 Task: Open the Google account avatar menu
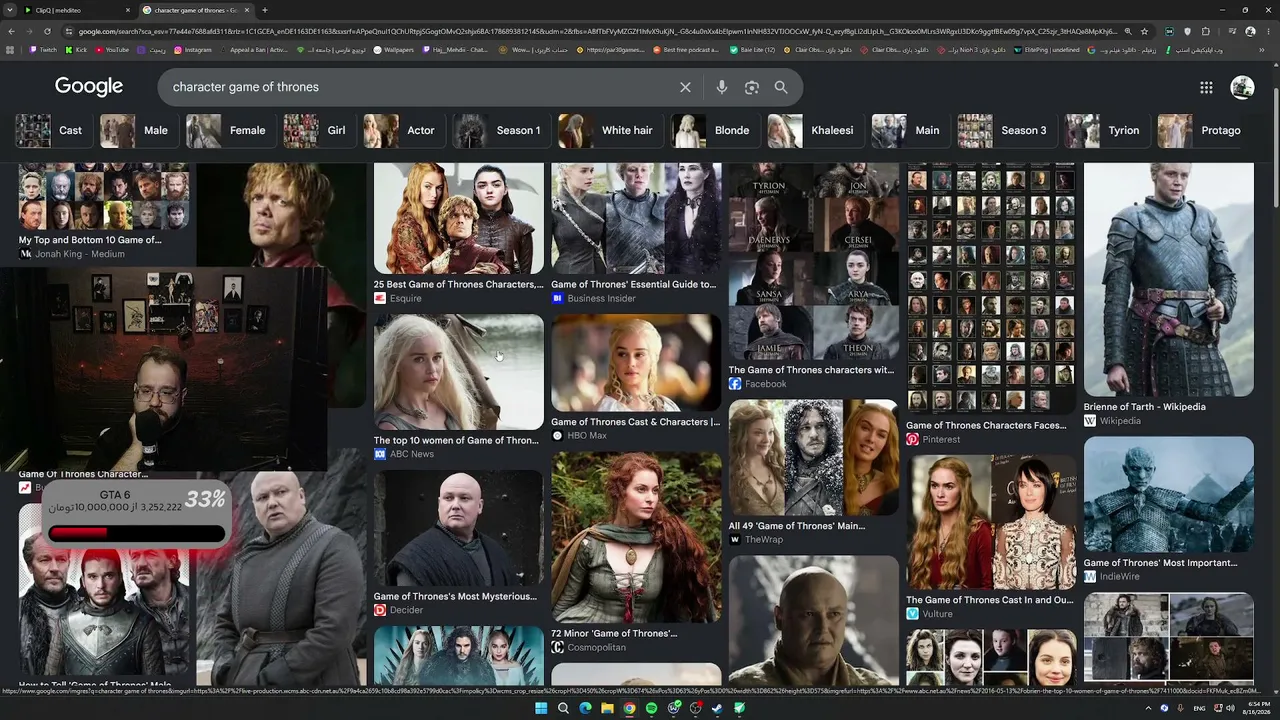1242,87
